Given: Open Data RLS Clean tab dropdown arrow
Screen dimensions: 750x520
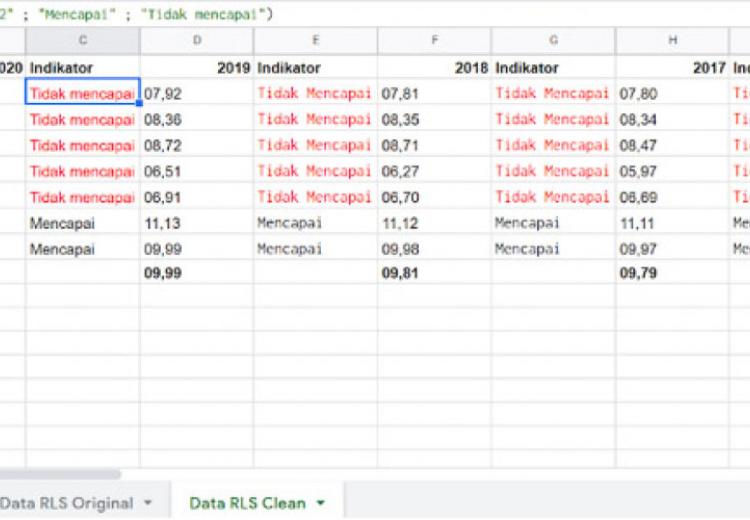Looking at the screenshot, I should (321, 503).
